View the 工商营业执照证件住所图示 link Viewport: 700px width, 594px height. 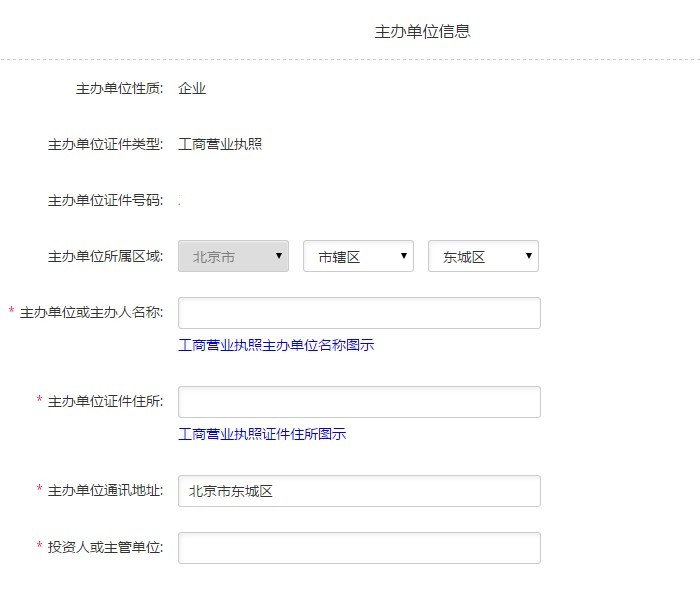(x=262, y=434)
